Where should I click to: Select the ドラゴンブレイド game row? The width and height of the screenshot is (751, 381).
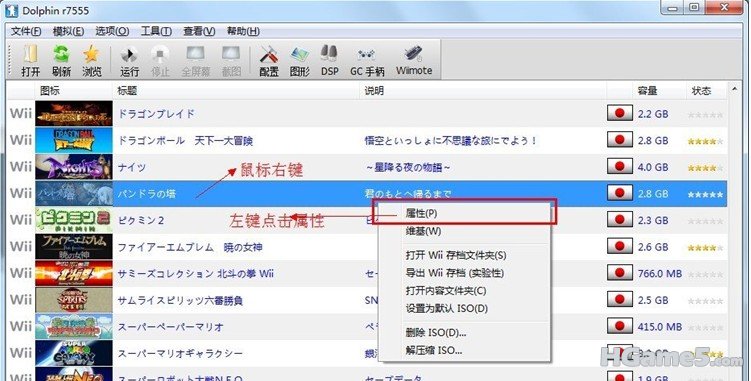(367, 114)
